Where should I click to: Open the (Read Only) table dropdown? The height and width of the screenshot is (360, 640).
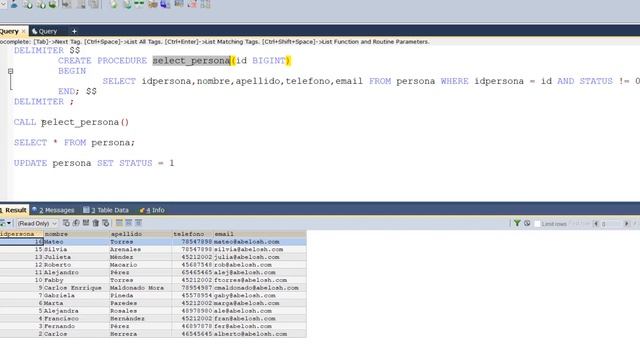click(37, 223)
